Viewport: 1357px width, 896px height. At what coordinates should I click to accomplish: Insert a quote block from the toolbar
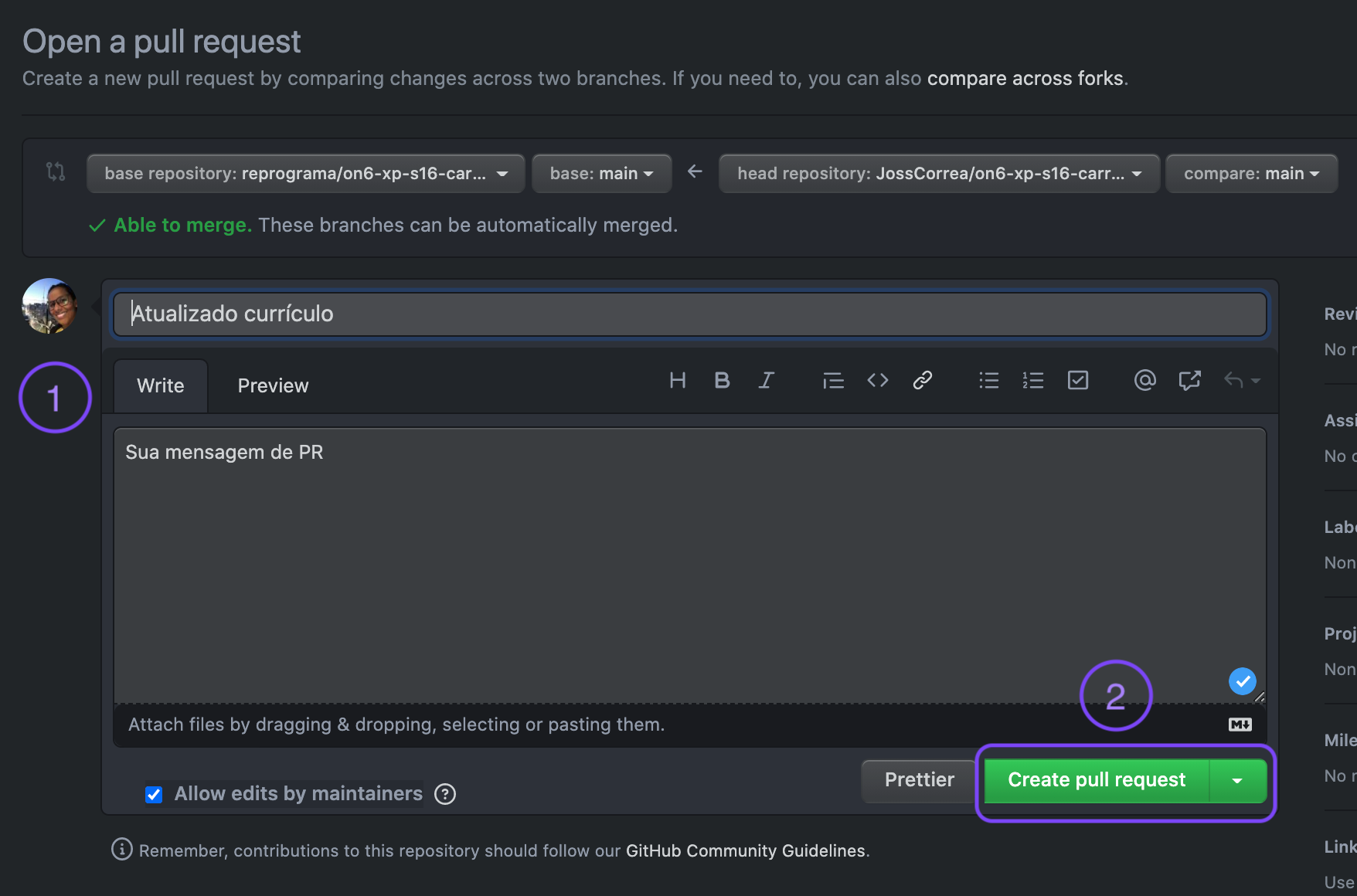coord(833,380)
